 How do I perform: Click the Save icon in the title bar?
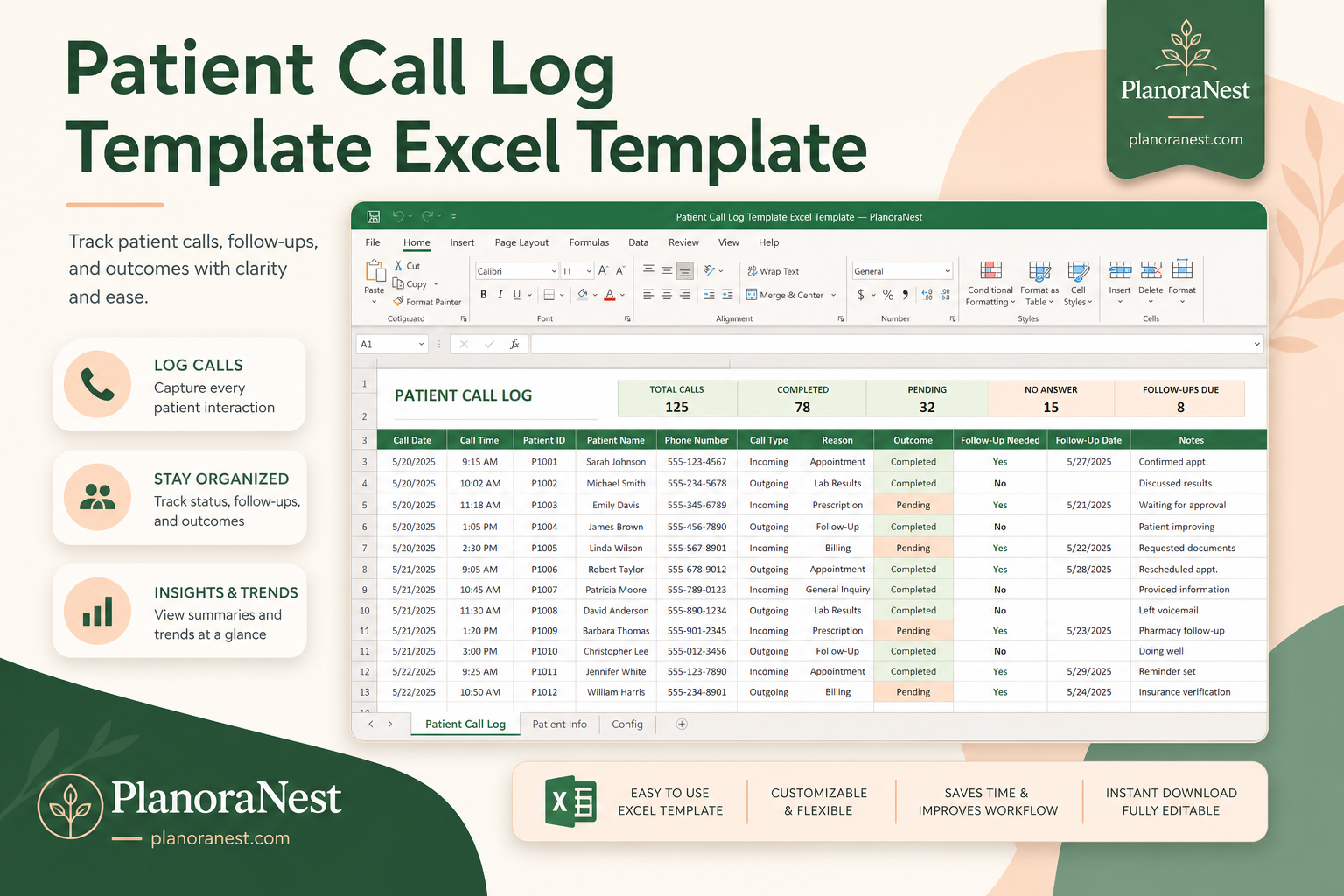pos(374,216)
